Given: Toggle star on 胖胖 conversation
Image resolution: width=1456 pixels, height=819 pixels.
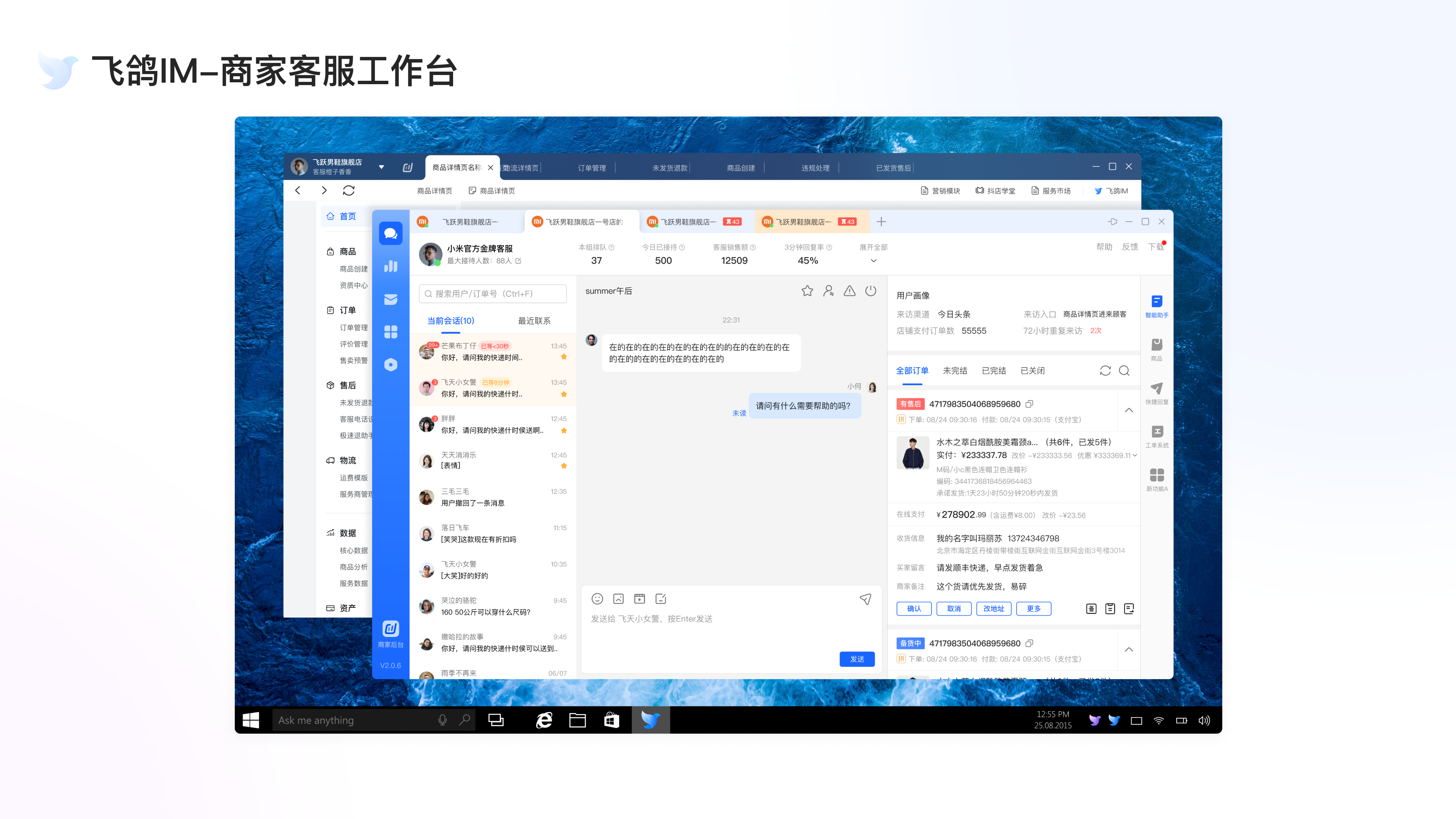Looking at the screenshot, I should pyautogui.click(x=563, y=430).
